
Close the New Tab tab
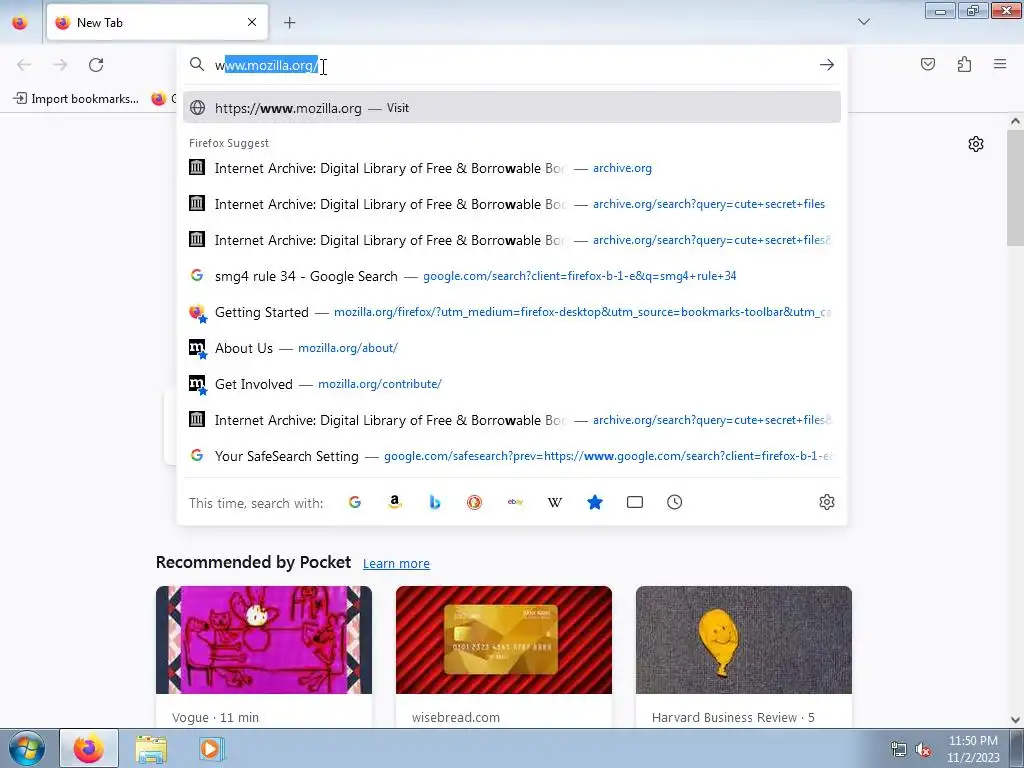click(252, 22)
